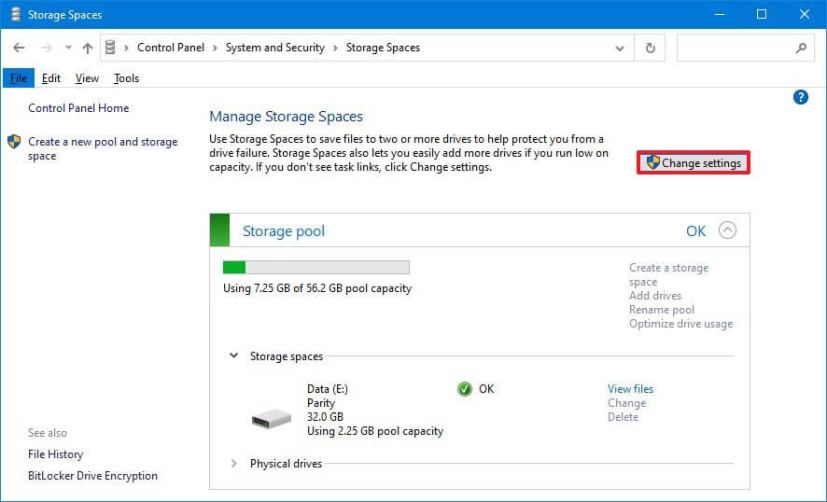This screenshot has height=502, width=827.
Task: Open BitLocker Drive Encryption link
Action: (x=93, y=476)
